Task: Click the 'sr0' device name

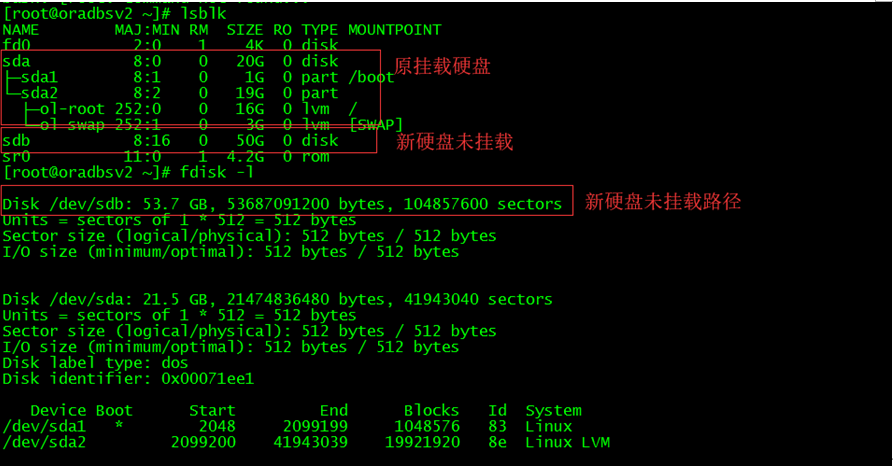Action: pyautogui.click(x=16, y=157)
